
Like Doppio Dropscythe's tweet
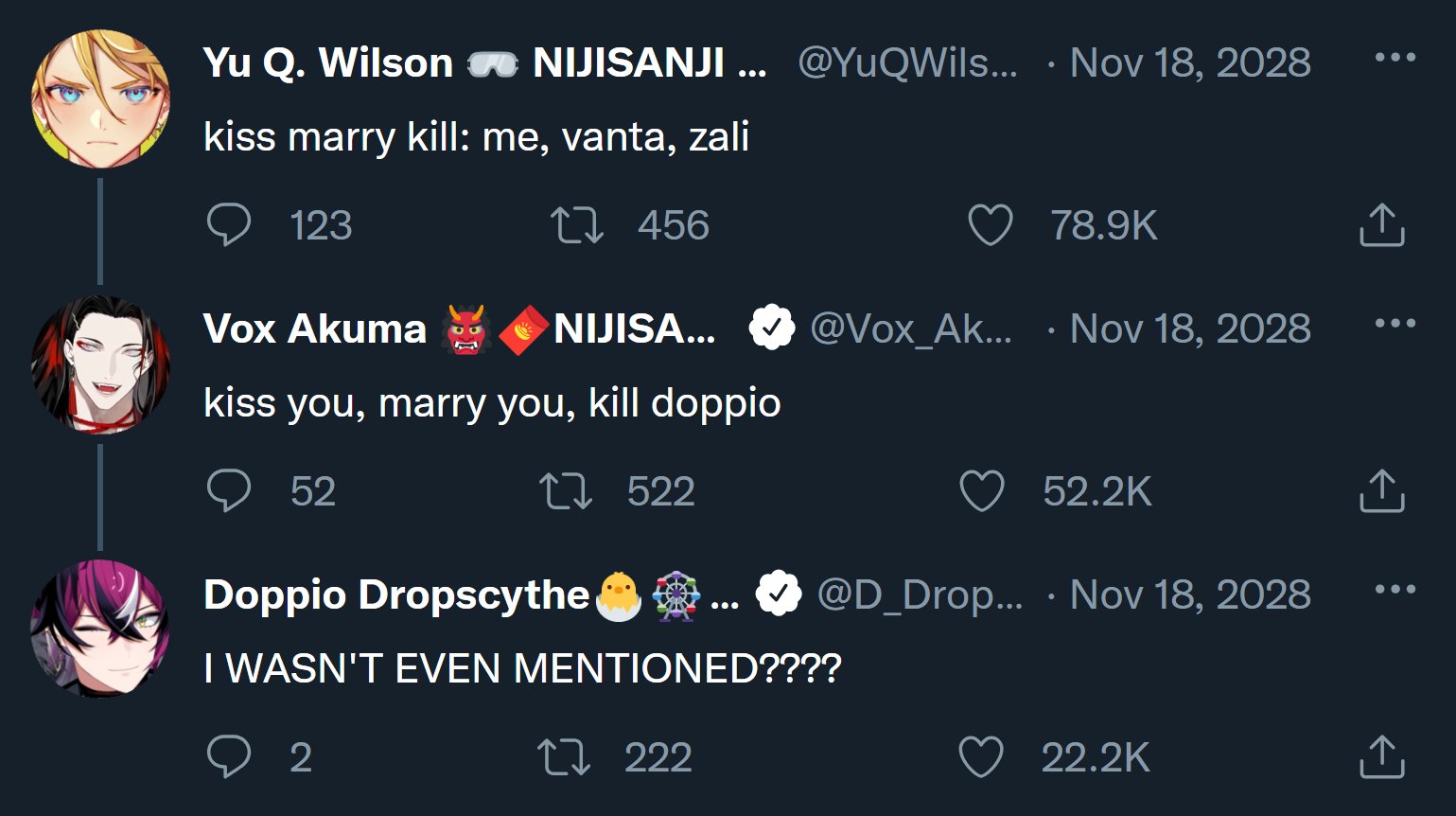[981, 757]
